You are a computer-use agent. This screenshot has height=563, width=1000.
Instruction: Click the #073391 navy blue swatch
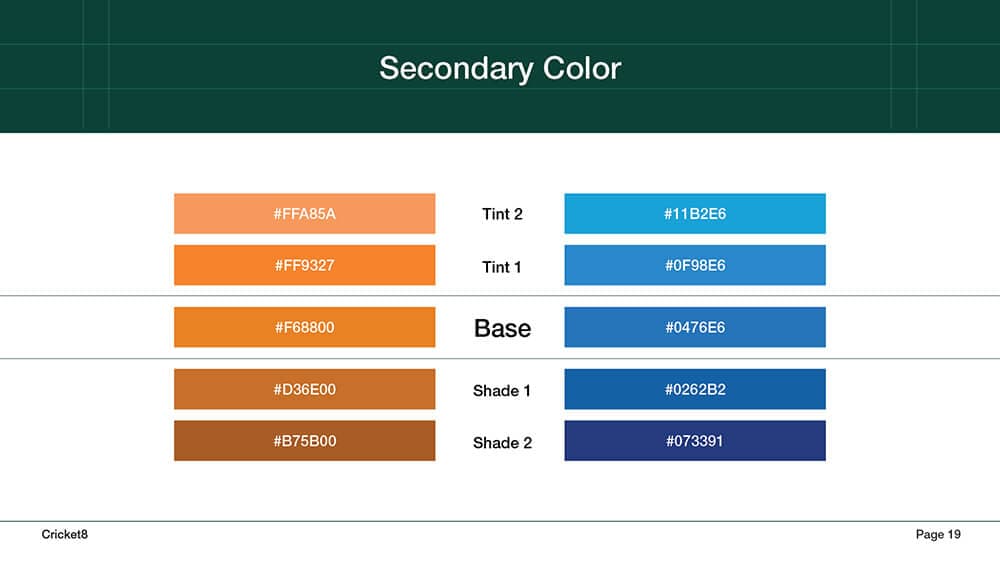pyautogui.click(x=695, y=441)
